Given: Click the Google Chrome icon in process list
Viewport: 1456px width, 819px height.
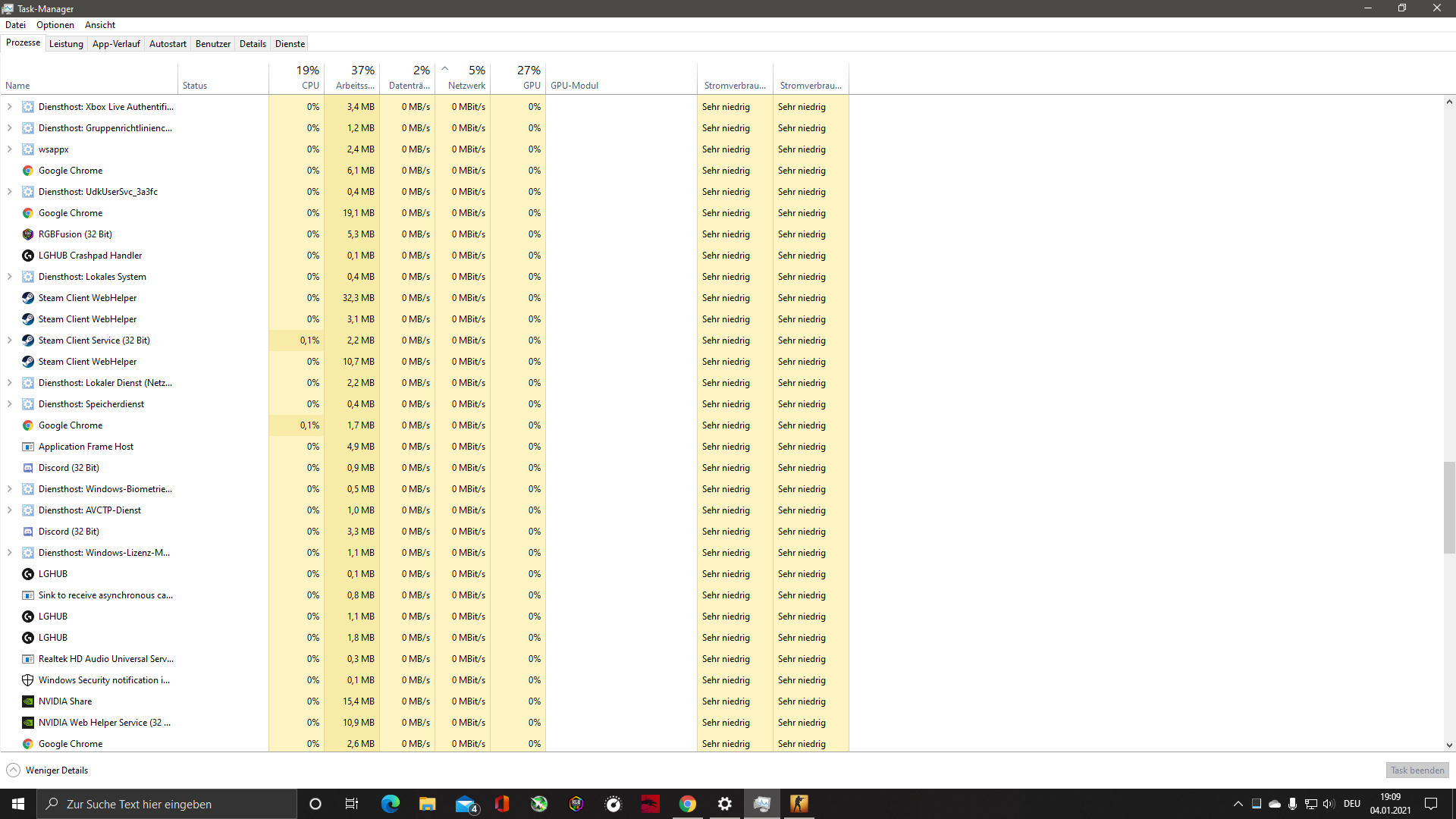Looking at the screenshot, I should click(28, 170).
